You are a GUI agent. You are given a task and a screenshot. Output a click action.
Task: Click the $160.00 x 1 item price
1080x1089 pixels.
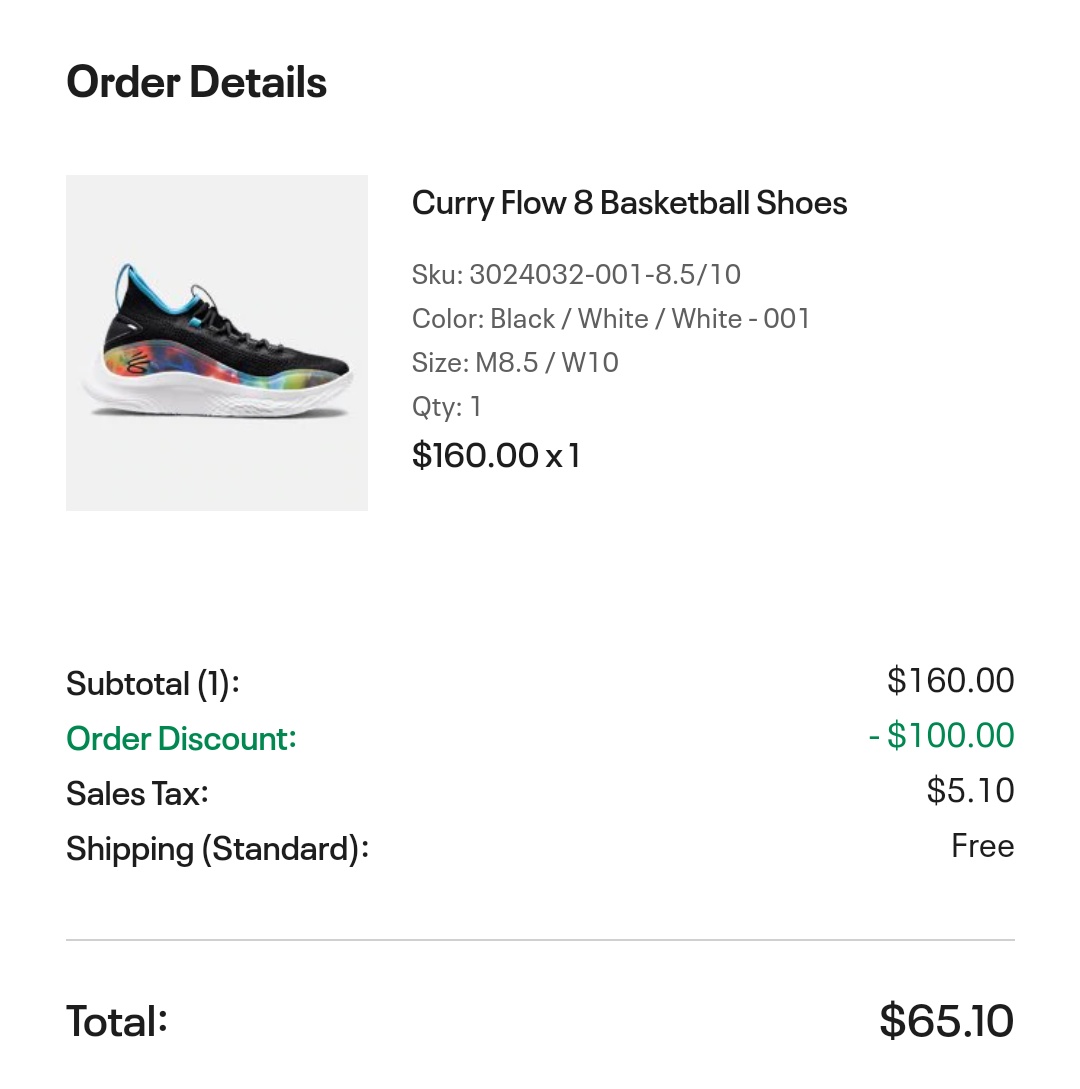495,456
